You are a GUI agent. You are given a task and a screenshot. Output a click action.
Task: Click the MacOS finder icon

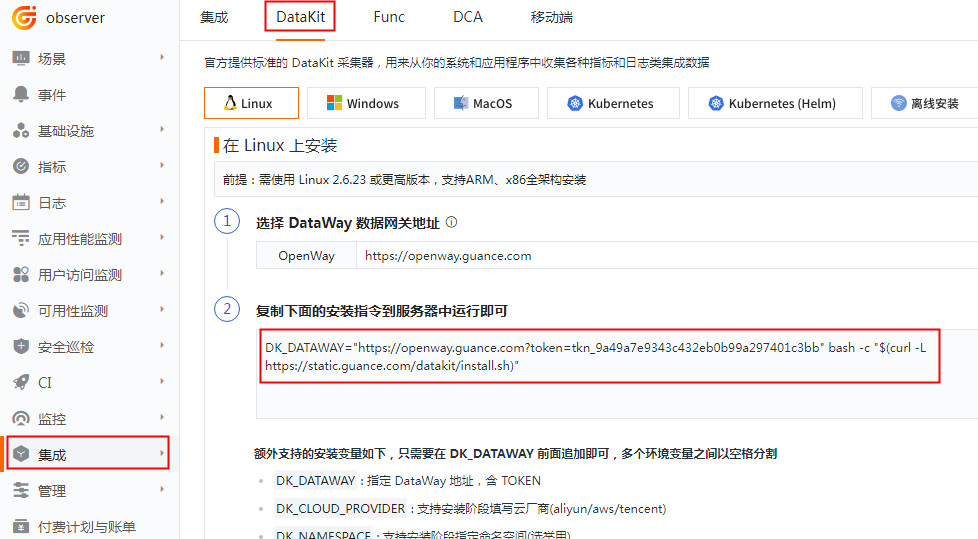pos(460,103)
